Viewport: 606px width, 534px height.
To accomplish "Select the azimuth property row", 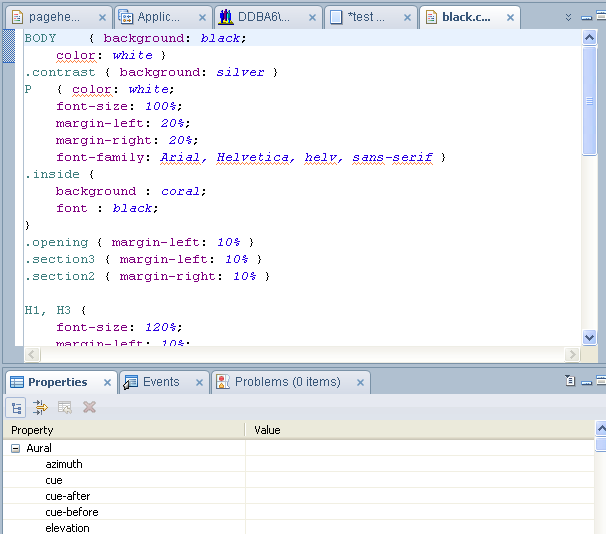I will tap(64, 465).
